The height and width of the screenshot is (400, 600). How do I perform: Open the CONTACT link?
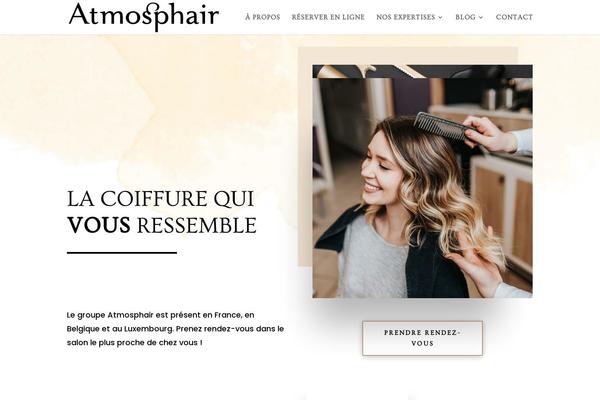514,17
